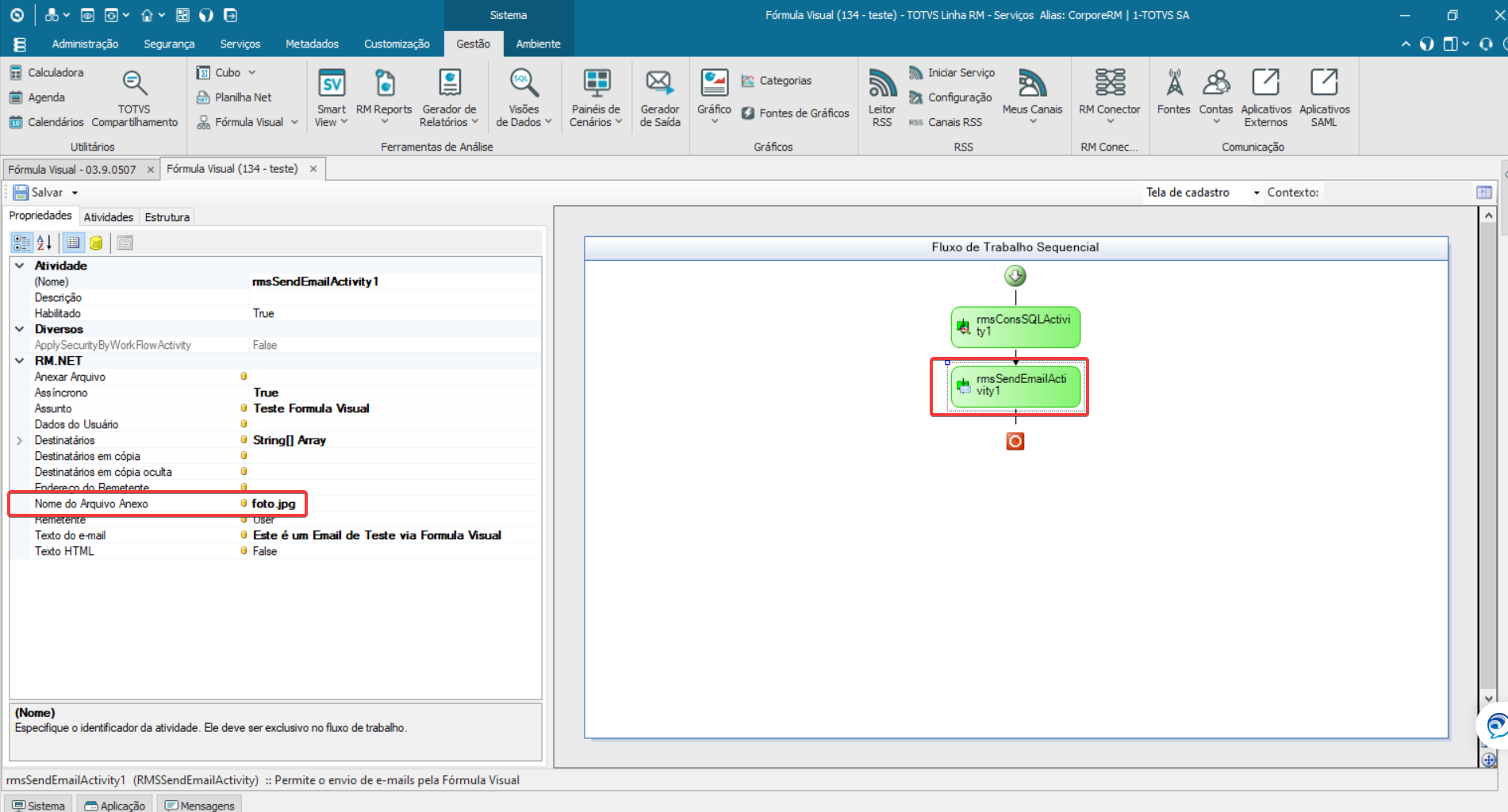This screenshot has height=812, width=1508.
Task: Open the Segurança menu
Action: (169, 44)
